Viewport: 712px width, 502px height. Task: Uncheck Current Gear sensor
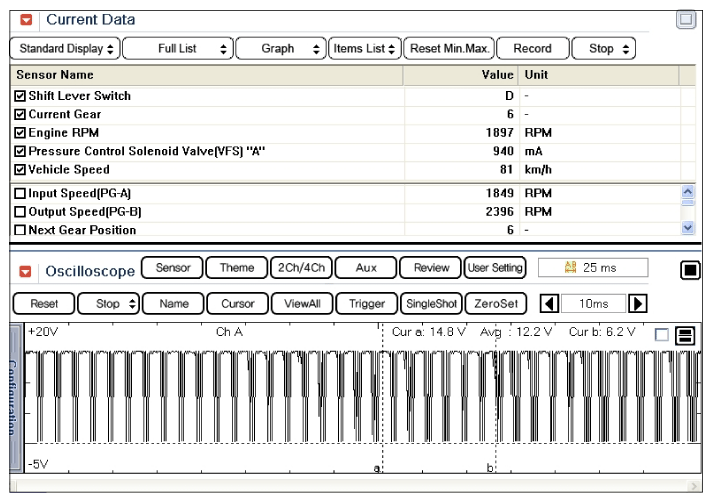[20, 114]
